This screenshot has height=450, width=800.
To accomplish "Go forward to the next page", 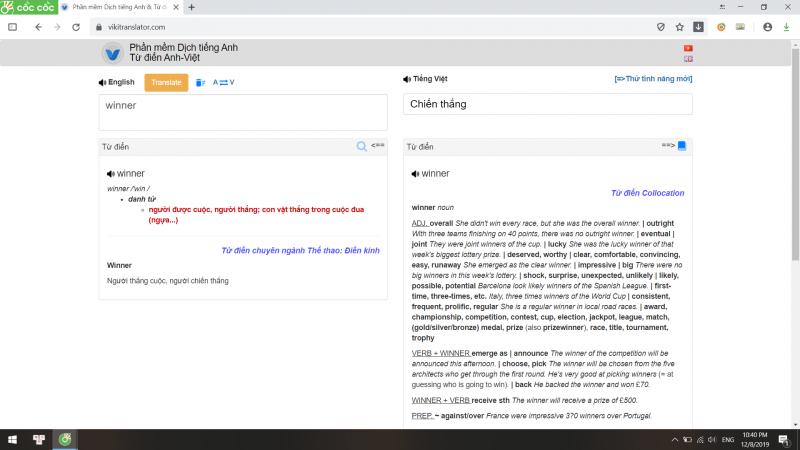I will [57, 27].
